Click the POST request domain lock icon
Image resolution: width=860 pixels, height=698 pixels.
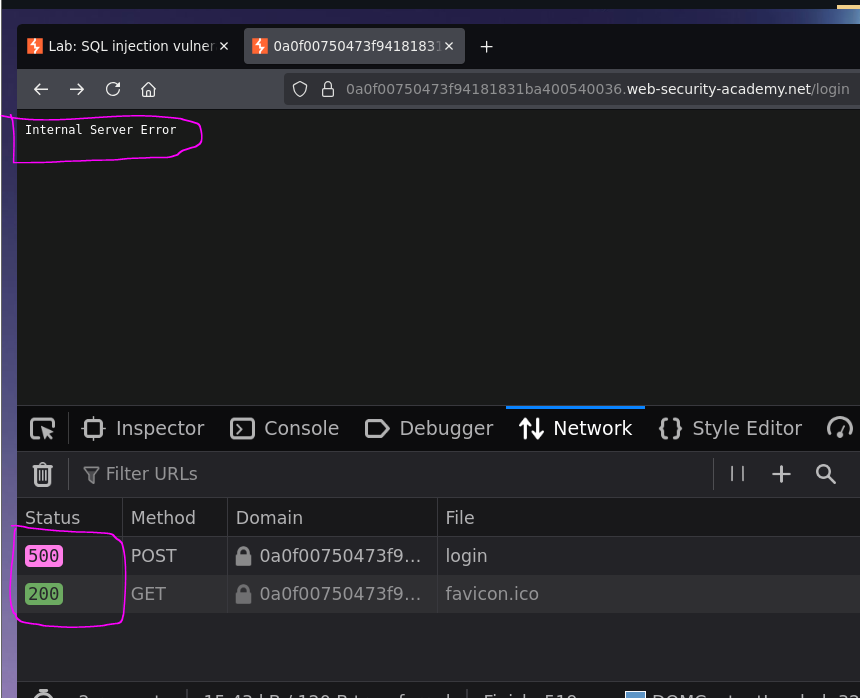(x=243, y=556)
